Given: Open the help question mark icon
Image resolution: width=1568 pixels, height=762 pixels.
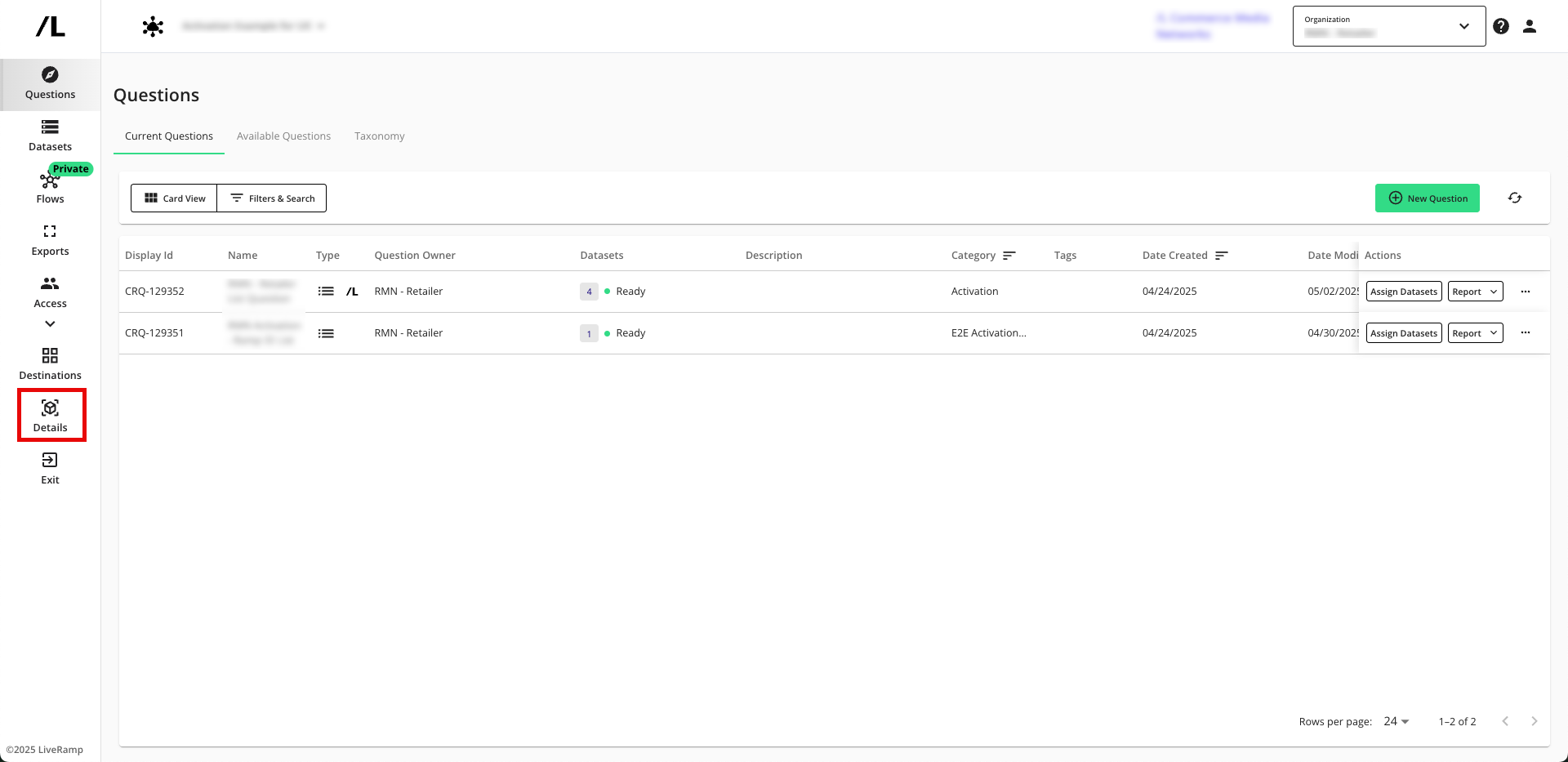Looking at the screenshot, I should click(1501, 26).
